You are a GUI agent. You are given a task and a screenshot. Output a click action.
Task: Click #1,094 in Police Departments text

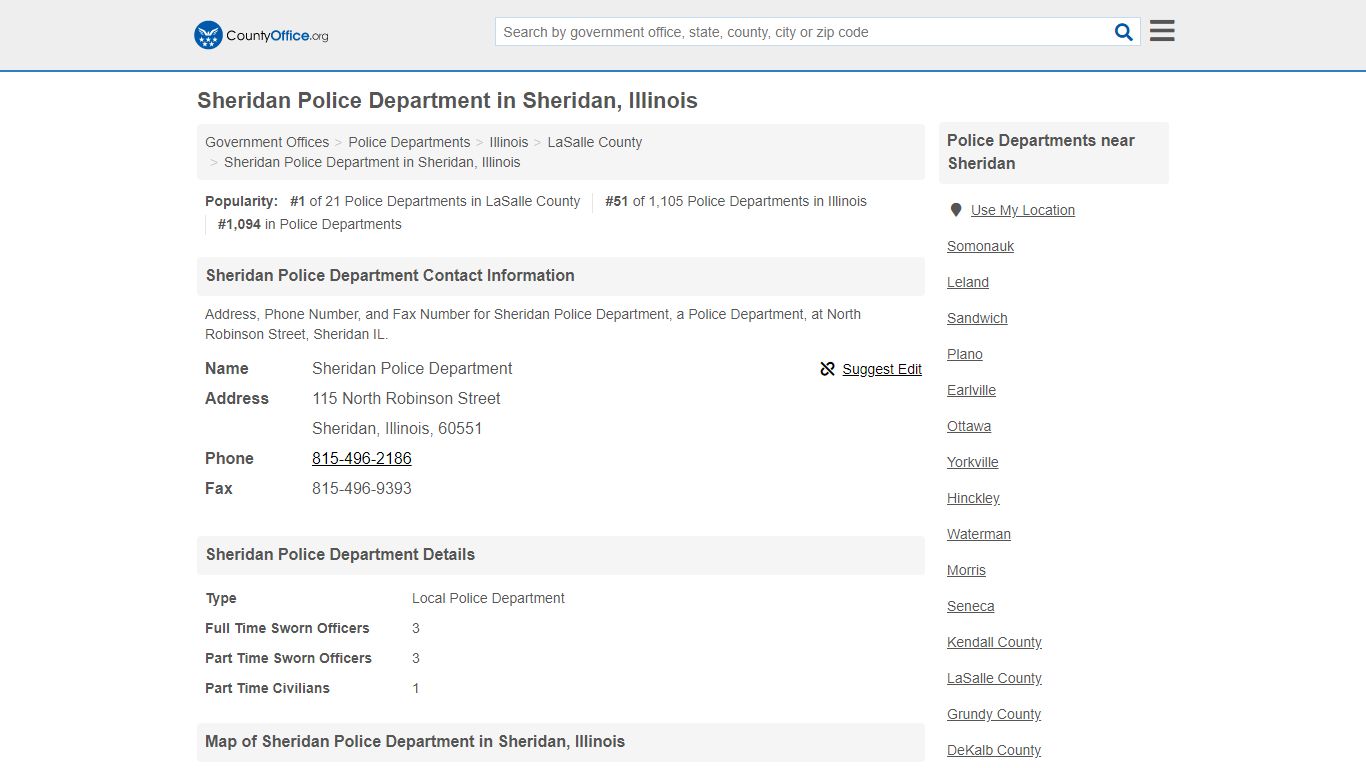pyautogui.click(x=310, y=224)
